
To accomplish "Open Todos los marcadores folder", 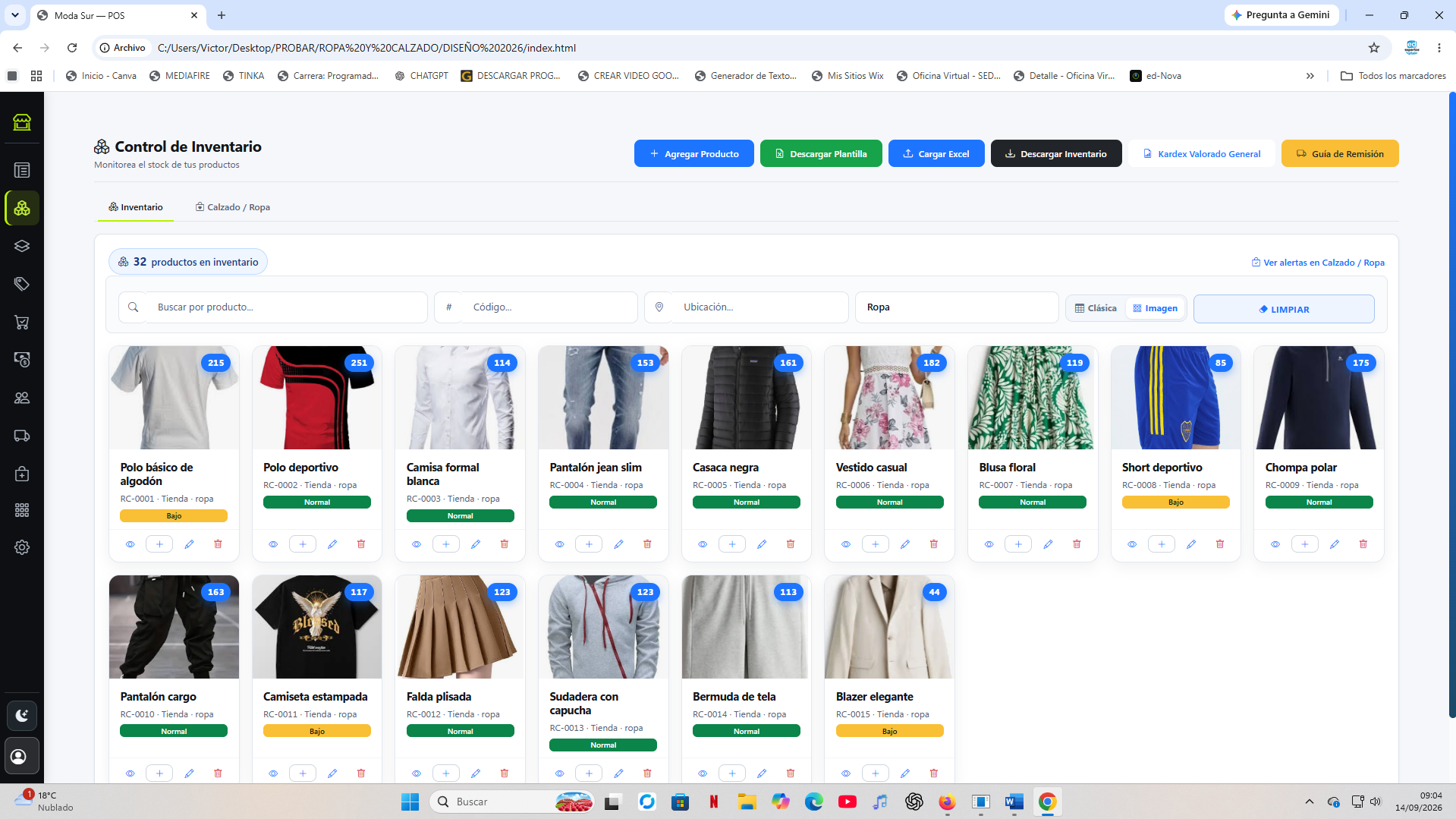I will [x=1393, y=76].
